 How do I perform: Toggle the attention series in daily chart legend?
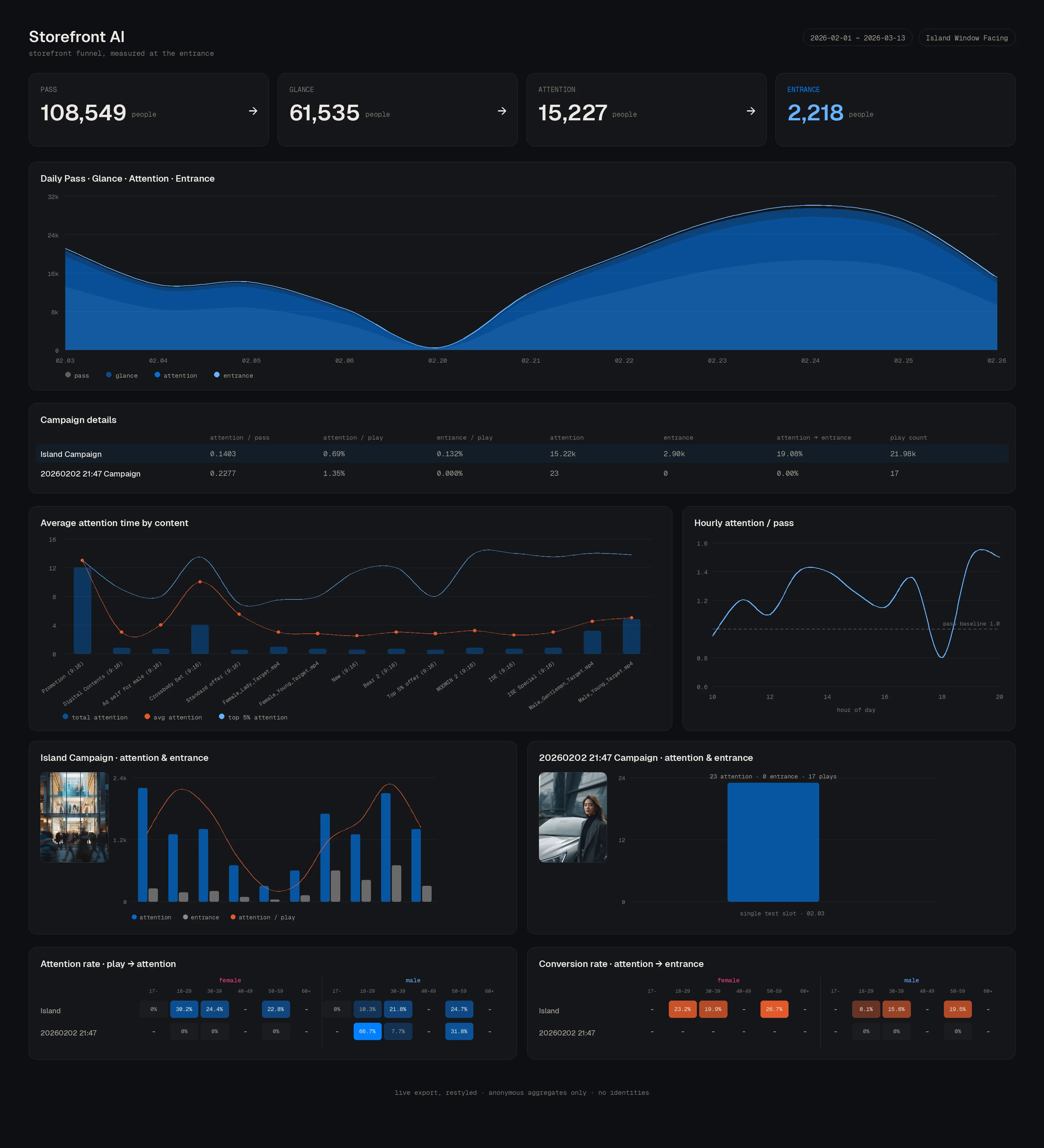(x=176, y=375)
